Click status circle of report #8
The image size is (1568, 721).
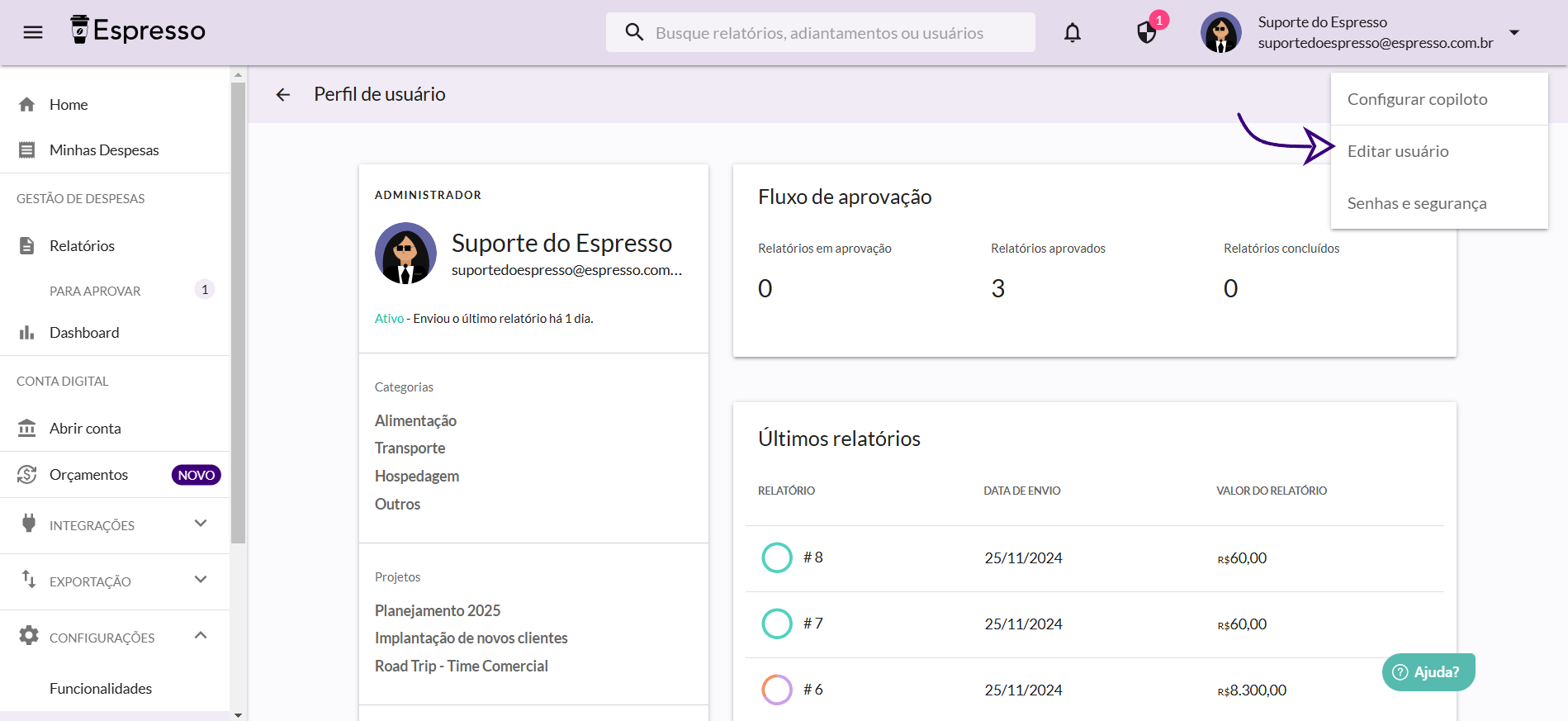point(777,557)
